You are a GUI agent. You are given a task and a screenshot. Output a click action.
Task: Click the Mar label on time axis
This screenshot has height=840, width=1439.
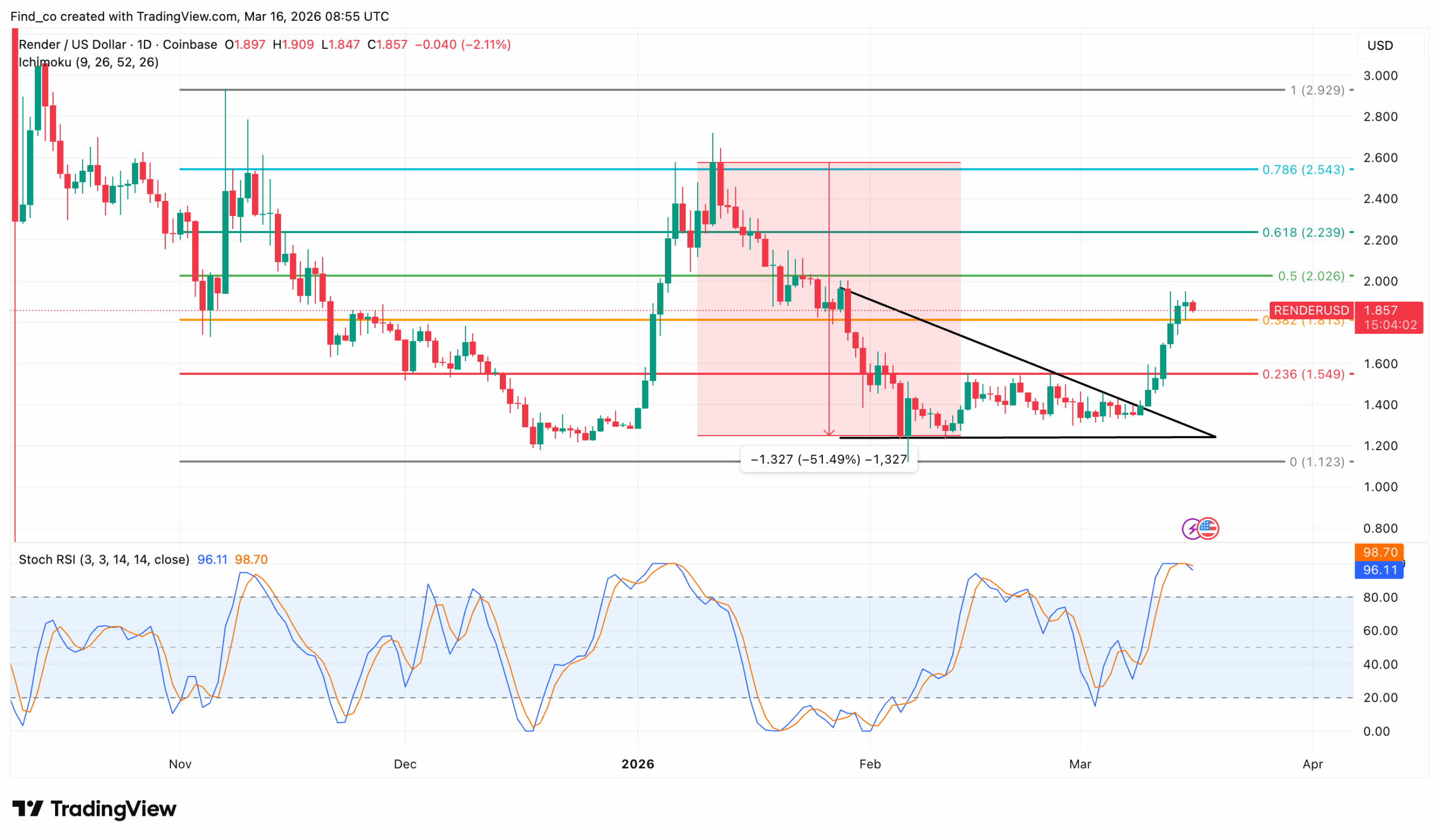point(1080,764)
